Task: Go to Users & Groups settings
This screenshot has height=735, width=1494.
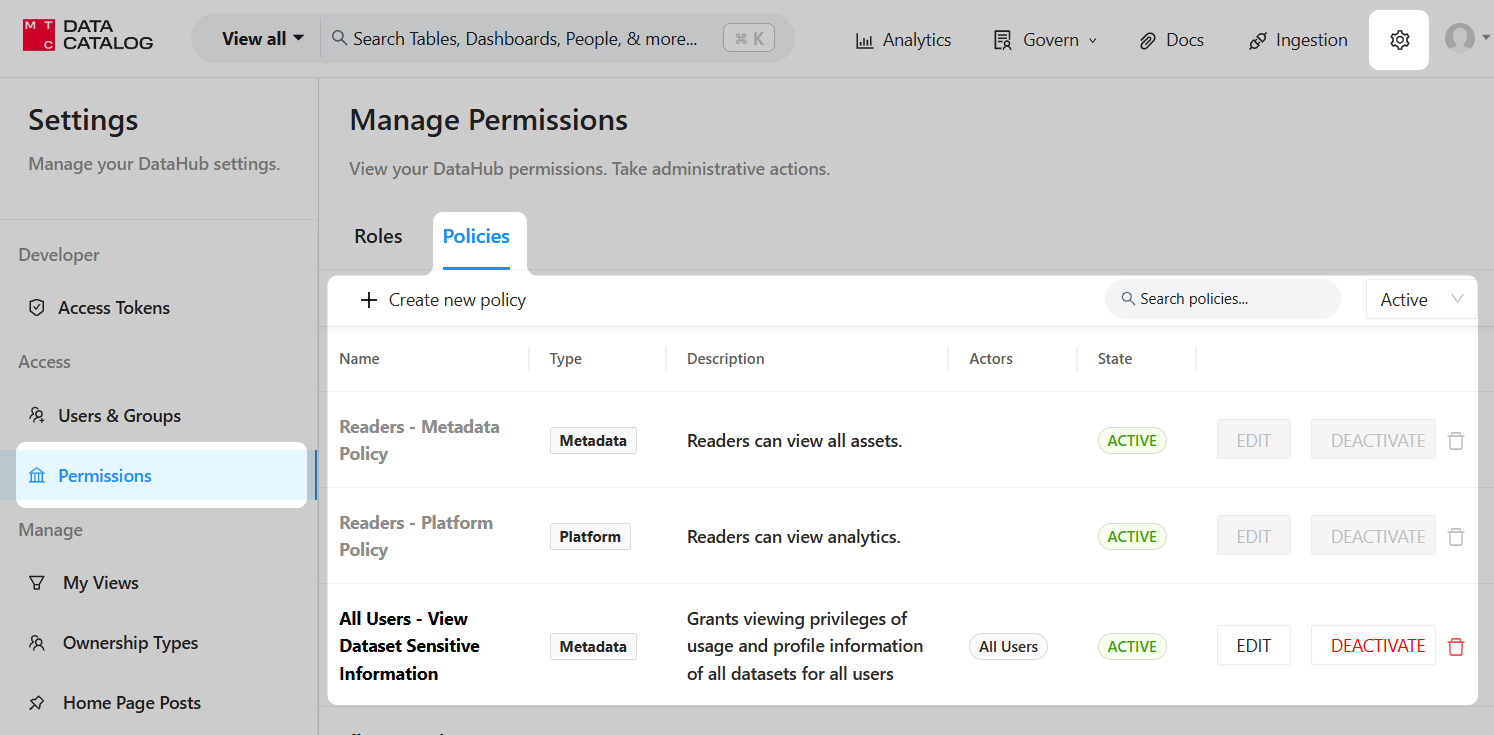Action: (x=119, y=416)
